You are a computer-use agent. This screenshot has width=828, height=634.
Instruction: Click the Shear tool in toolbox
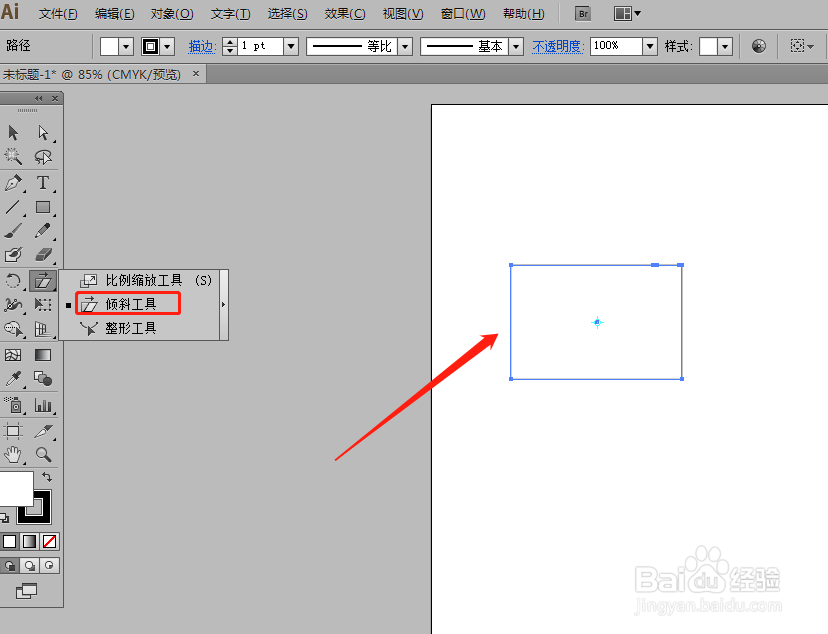click(43, 280)
